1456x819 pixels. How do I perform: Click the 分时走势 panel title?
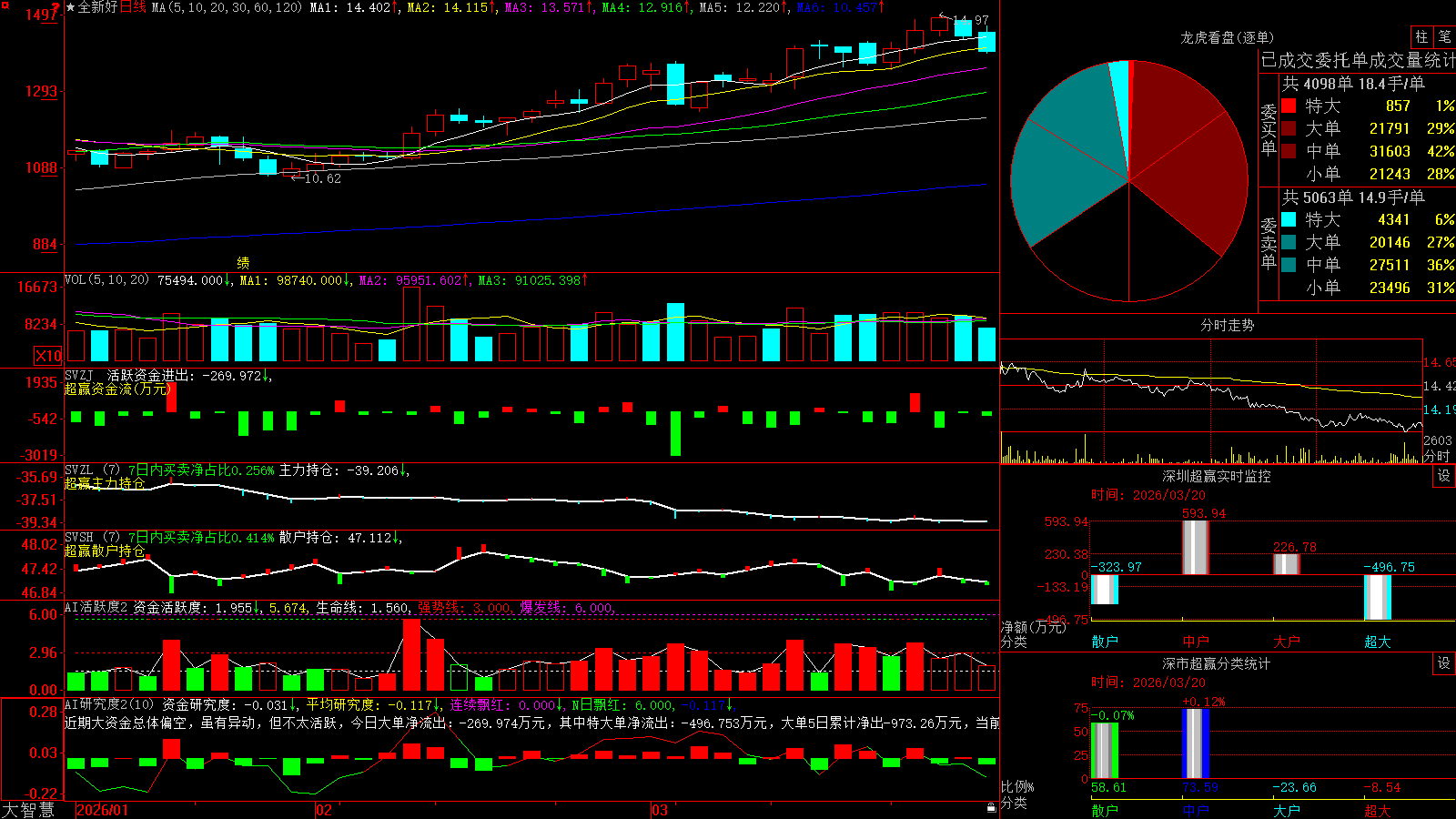coord(1227,325)
